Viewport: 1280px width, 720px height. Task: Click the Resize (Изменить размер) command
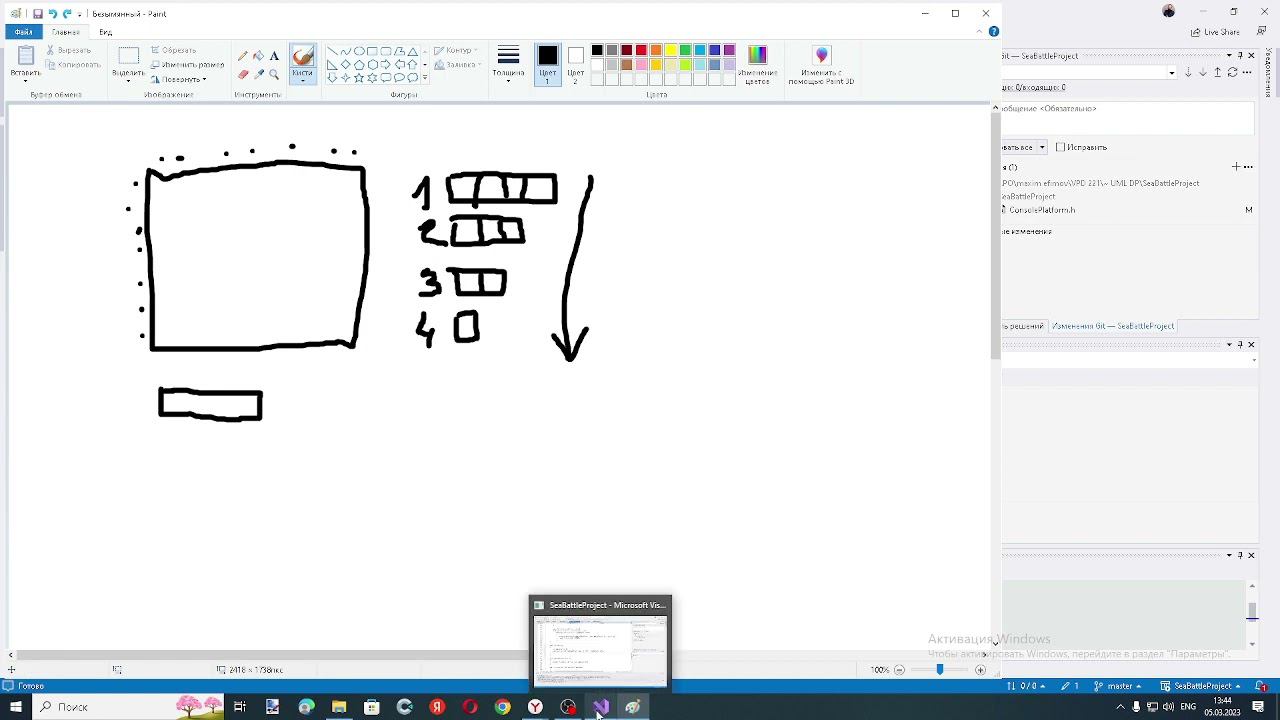188,65
